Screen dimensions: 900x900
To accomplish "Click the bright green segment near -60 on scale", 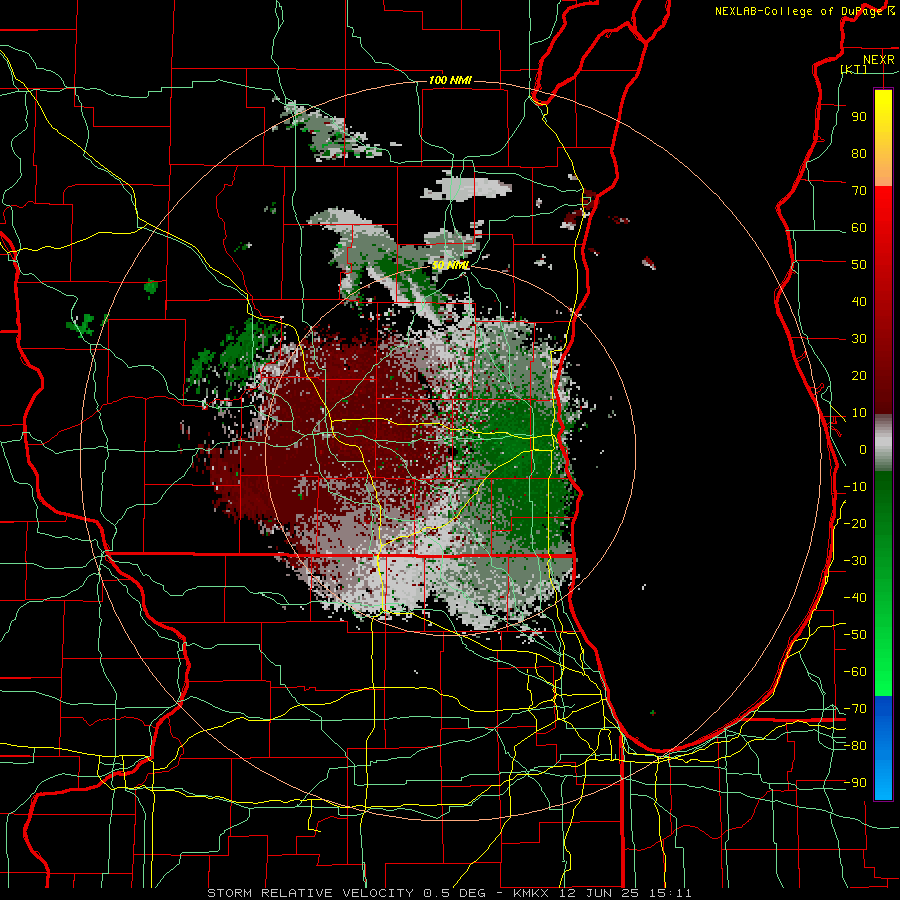I will [x=883, y=672].
